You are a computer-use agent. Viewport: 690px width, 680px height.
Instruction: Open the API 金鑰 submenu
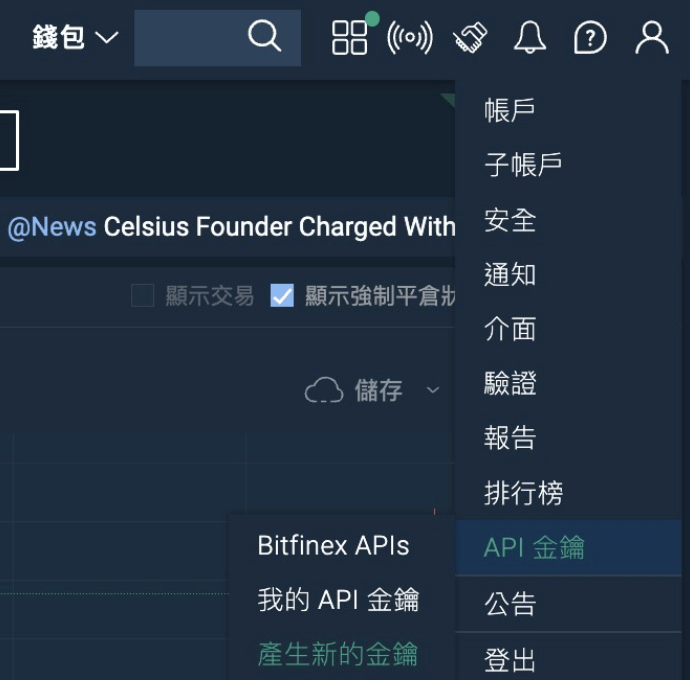pos(534,548)
